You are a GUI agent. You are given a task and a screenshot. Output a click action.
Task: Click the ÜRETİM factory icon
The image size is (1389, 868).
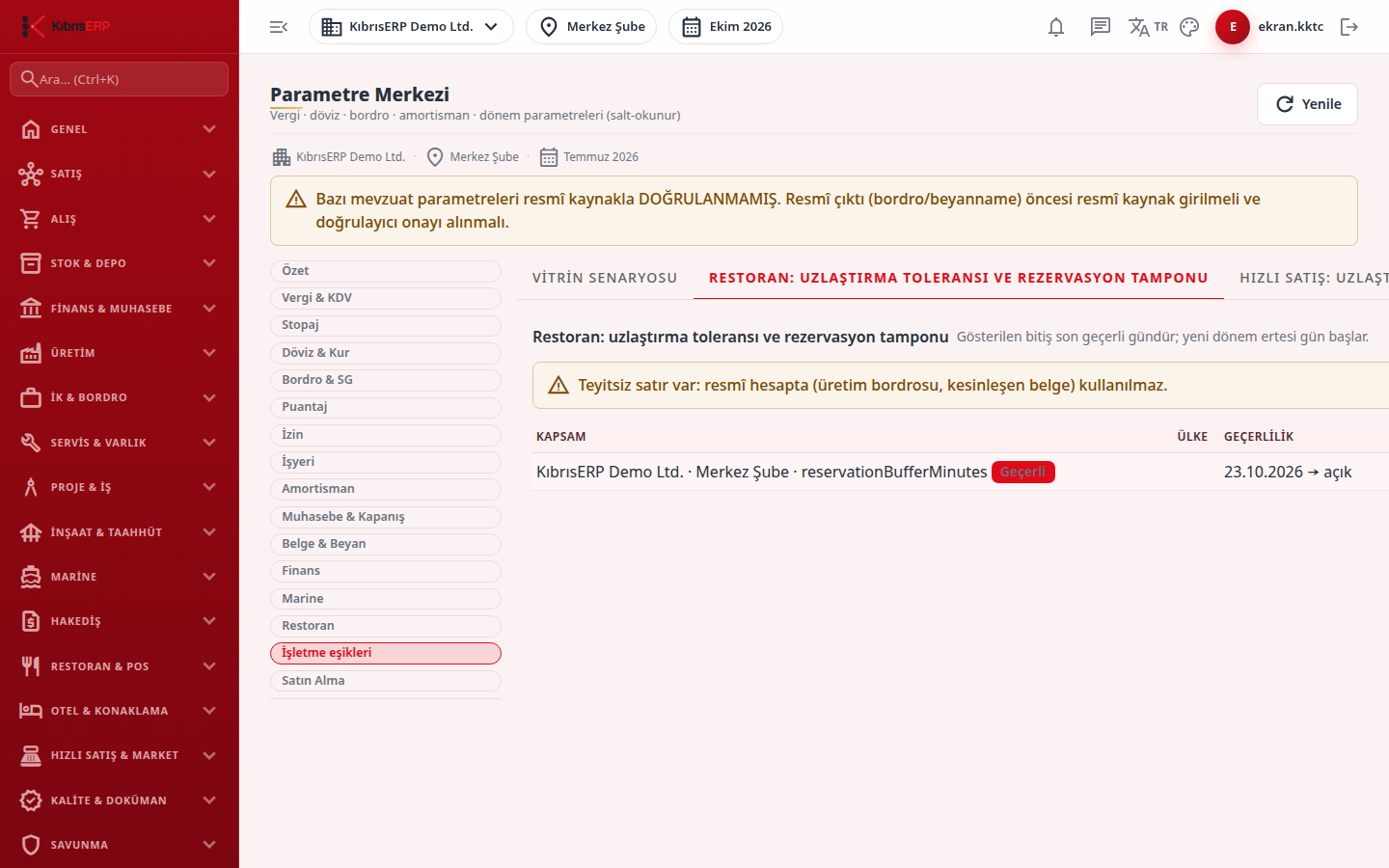31,353
